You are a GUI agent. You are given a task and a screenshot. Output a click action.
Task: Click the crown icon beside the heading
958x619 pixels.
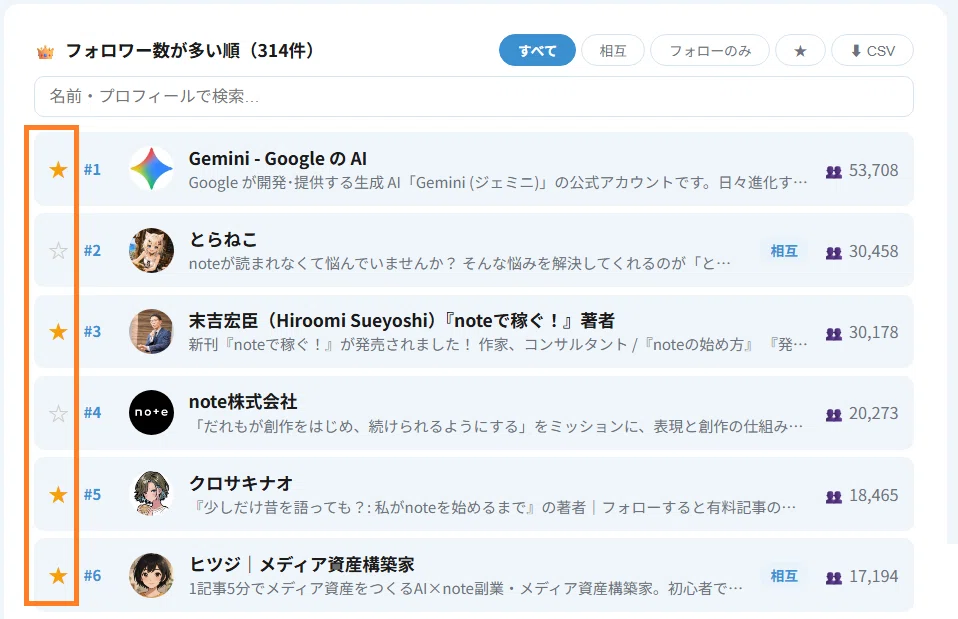point(45,53)
